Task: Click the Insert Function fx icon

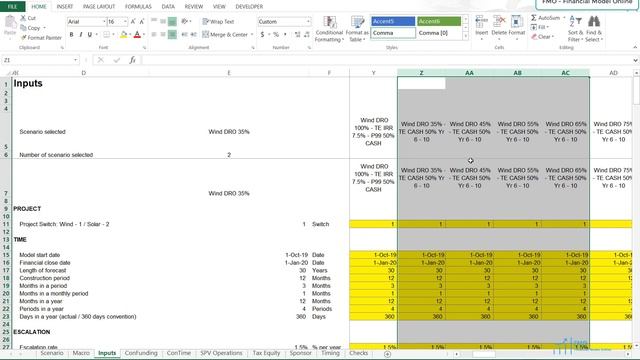Action: click(x=132, y=60)
